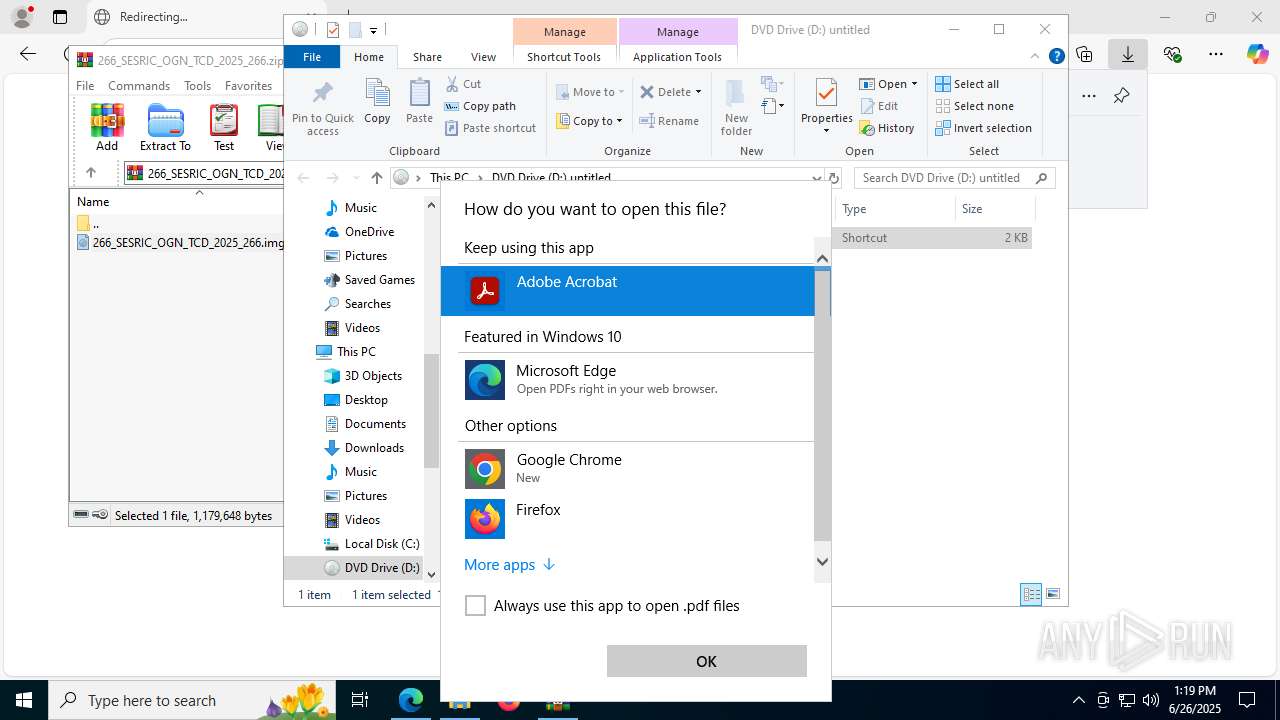Screen dimensions: 1280x720
Task: Click Select all in the ribbon
Action: pos(967,84)
